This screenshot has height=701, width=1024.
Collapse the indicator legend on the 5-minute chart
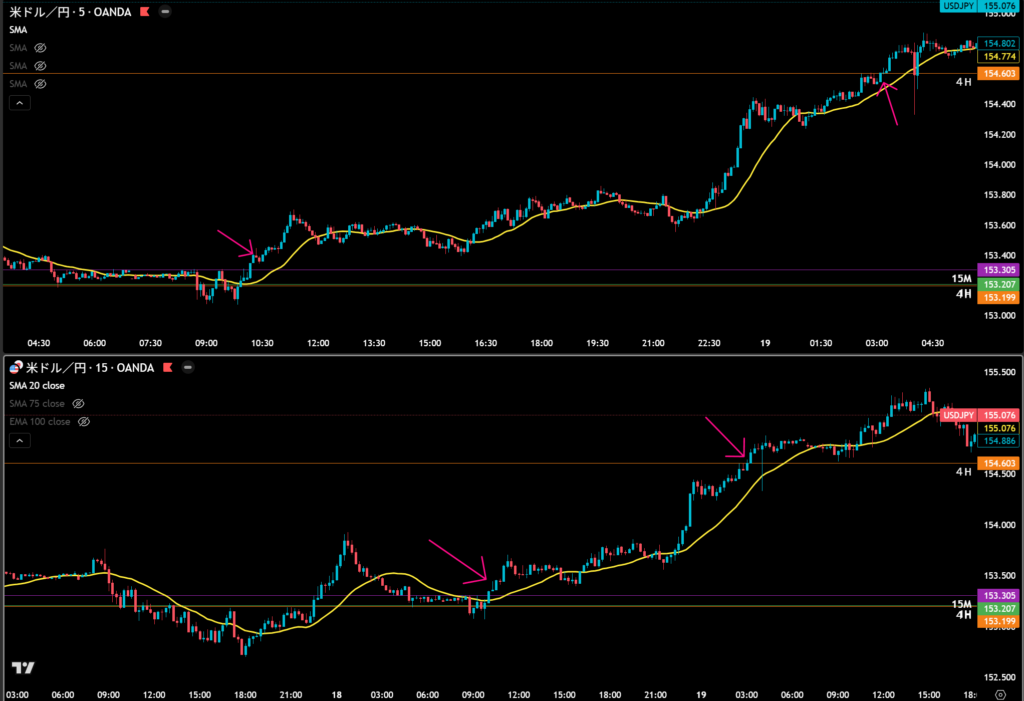[x=20, y=102]
